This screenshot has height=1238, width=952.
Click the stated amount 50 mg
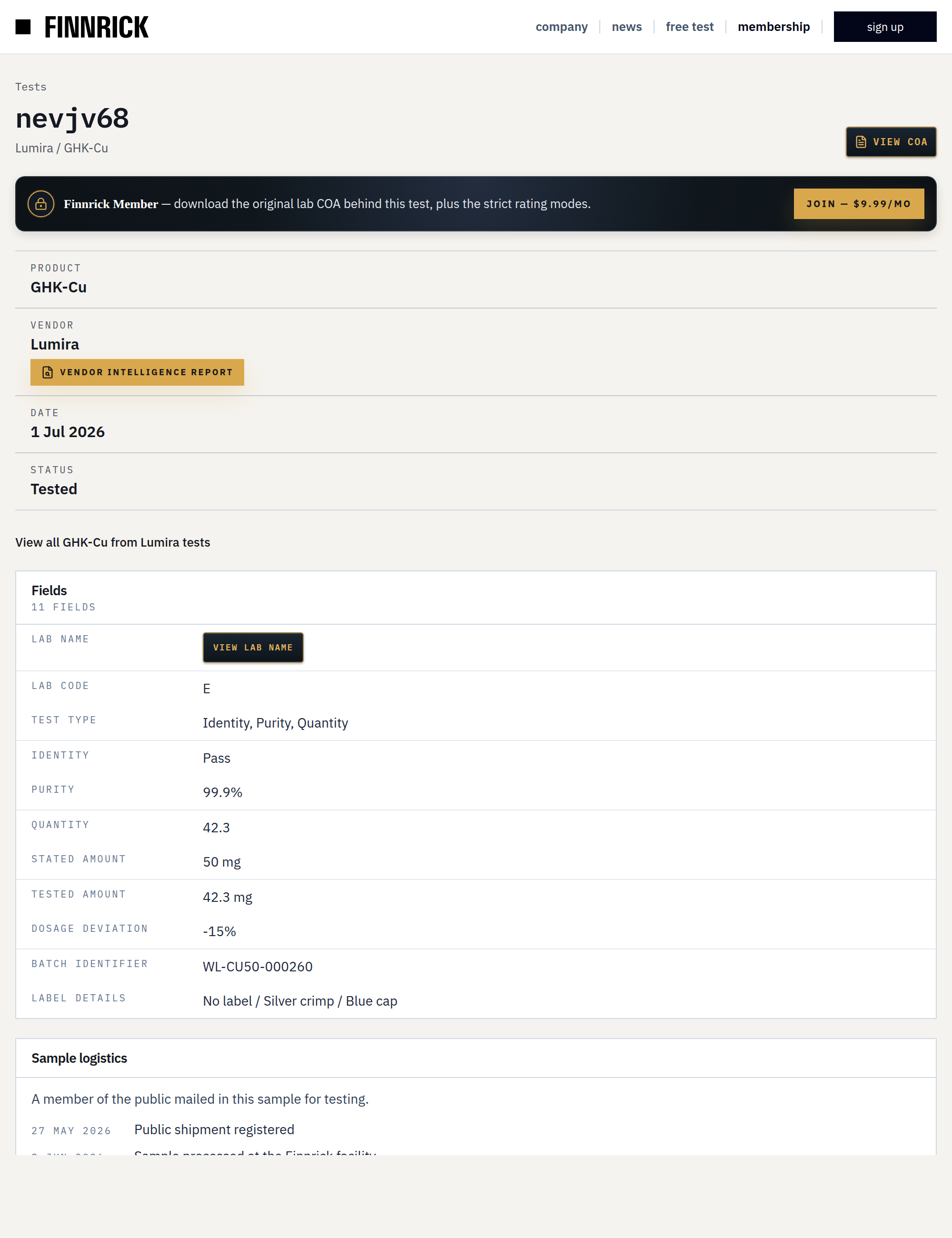click(x=221, y=862)
